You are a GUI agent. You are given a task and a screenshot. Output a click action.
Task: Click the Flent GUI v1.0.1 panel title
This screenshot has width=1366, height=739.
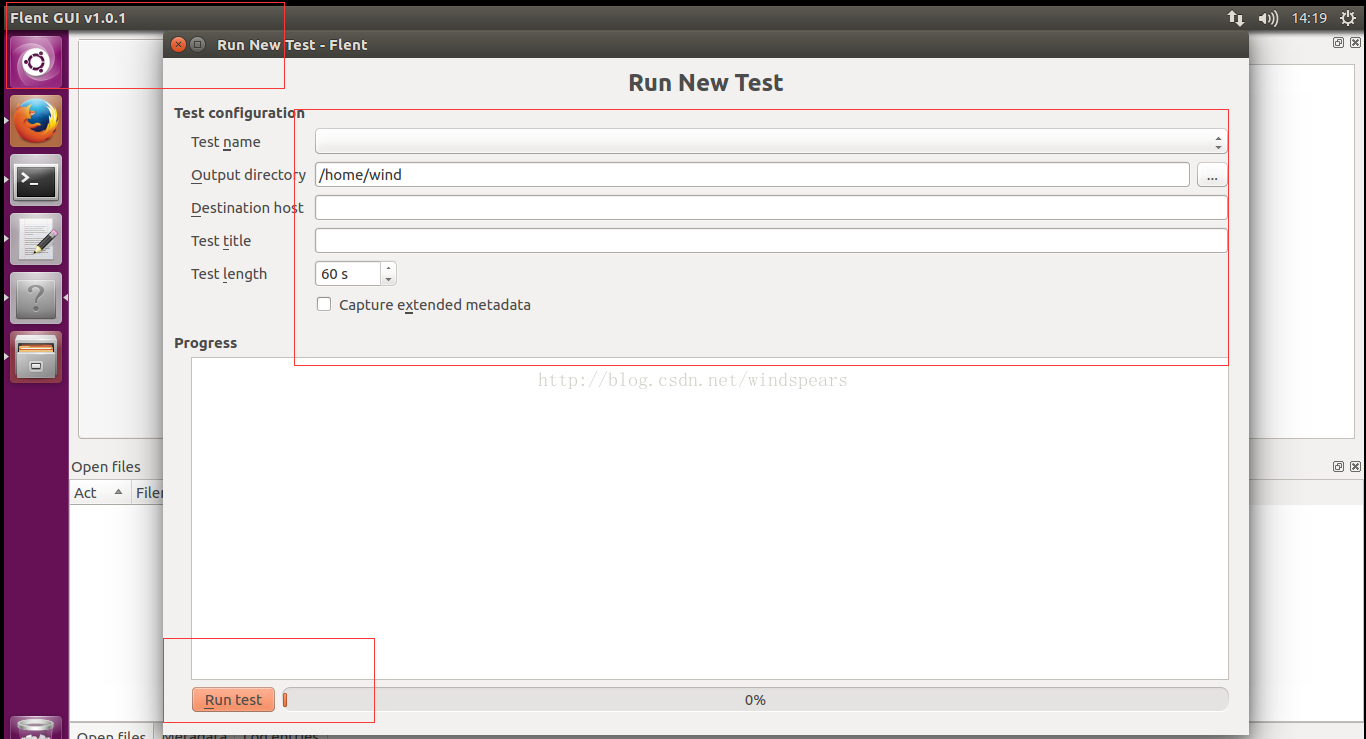(x=68, y=18)
